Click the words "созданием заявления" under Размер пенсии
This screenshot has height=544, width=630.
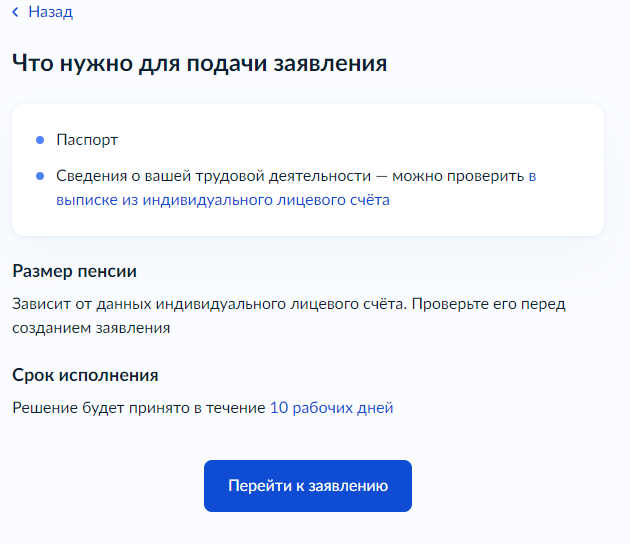coord(91,327)
